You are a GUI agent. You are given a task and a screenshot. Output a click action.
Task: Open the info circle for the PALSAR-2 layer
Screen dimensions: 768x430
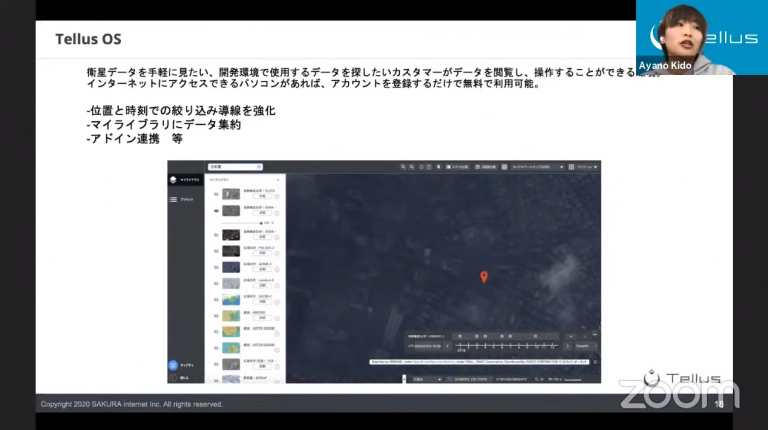pyautogui.click(x=277, y=253)
